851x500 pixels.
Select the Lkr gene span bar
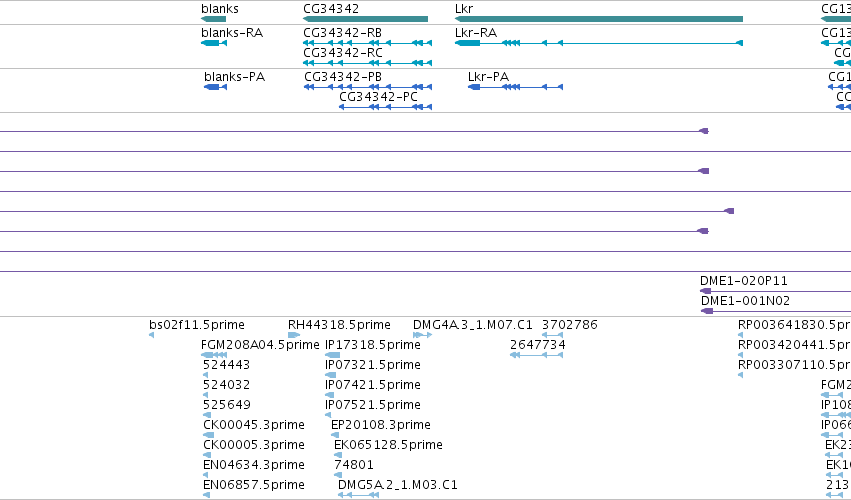tap(599, 19)
